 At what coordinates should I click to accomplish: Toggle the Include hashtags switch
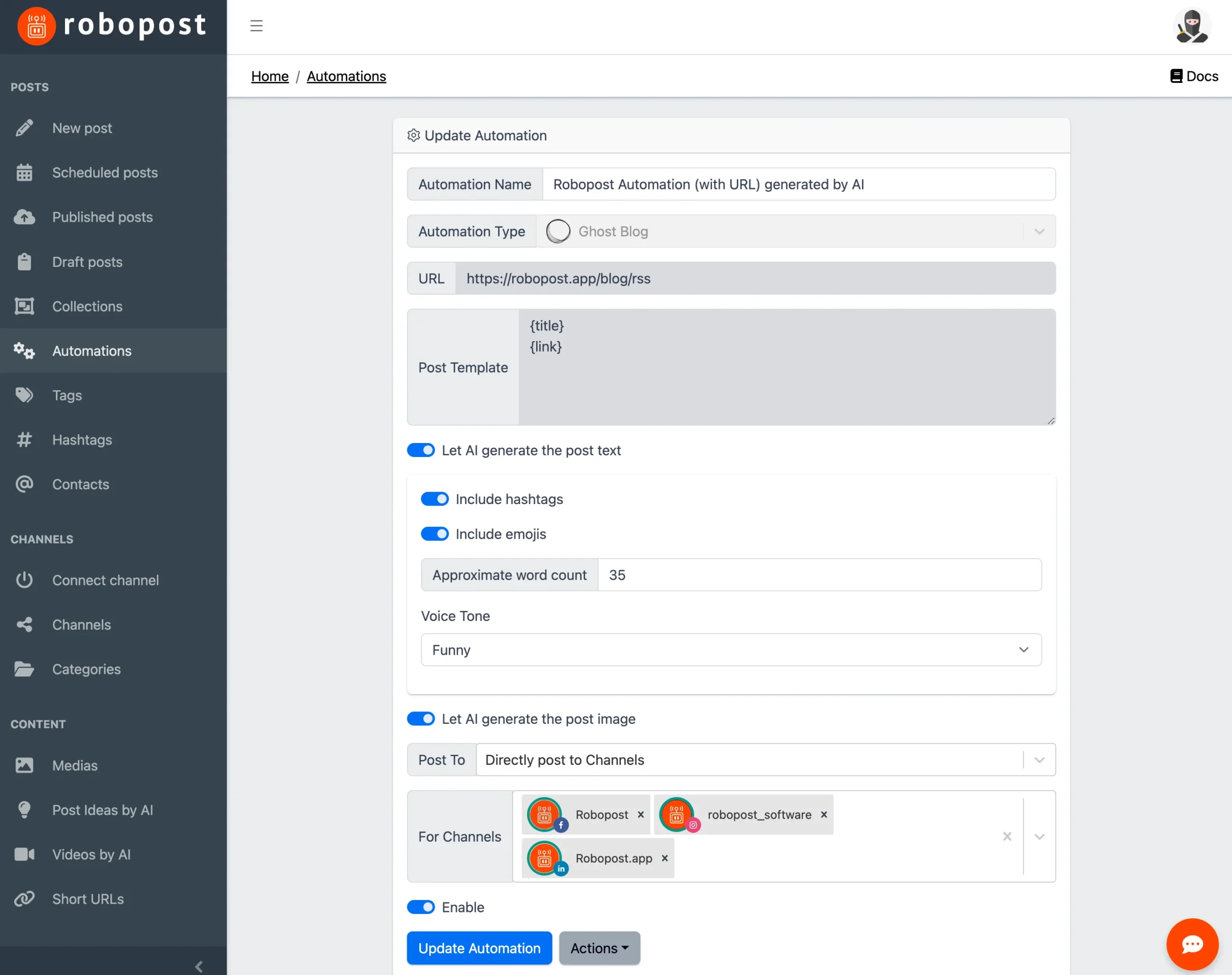[x=435, y=499]
